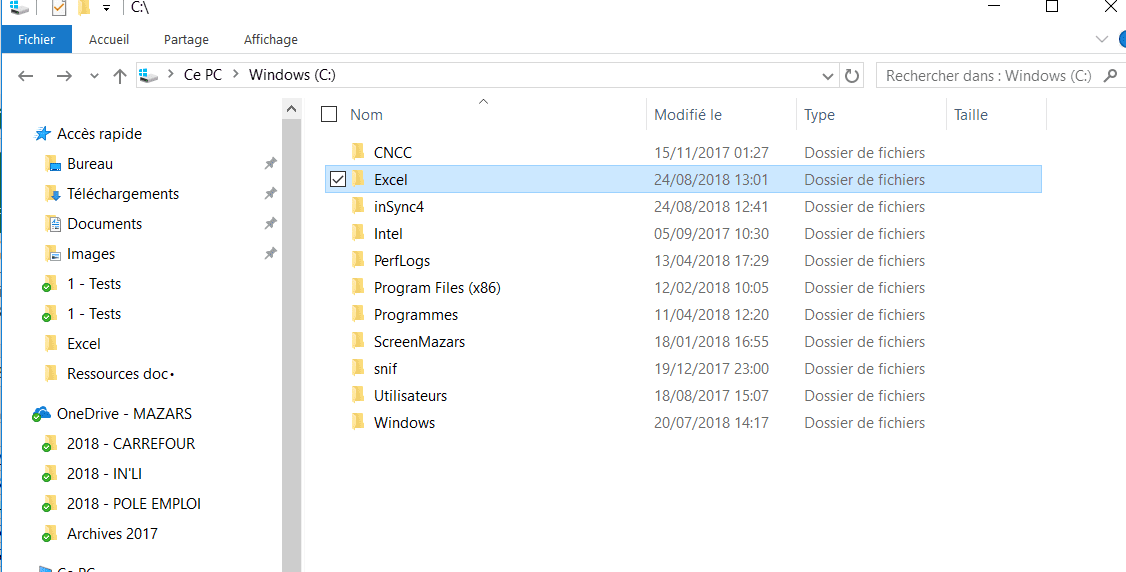Open the Fichier menu
Screen dimensions: 1126x572
pos(37,40)
